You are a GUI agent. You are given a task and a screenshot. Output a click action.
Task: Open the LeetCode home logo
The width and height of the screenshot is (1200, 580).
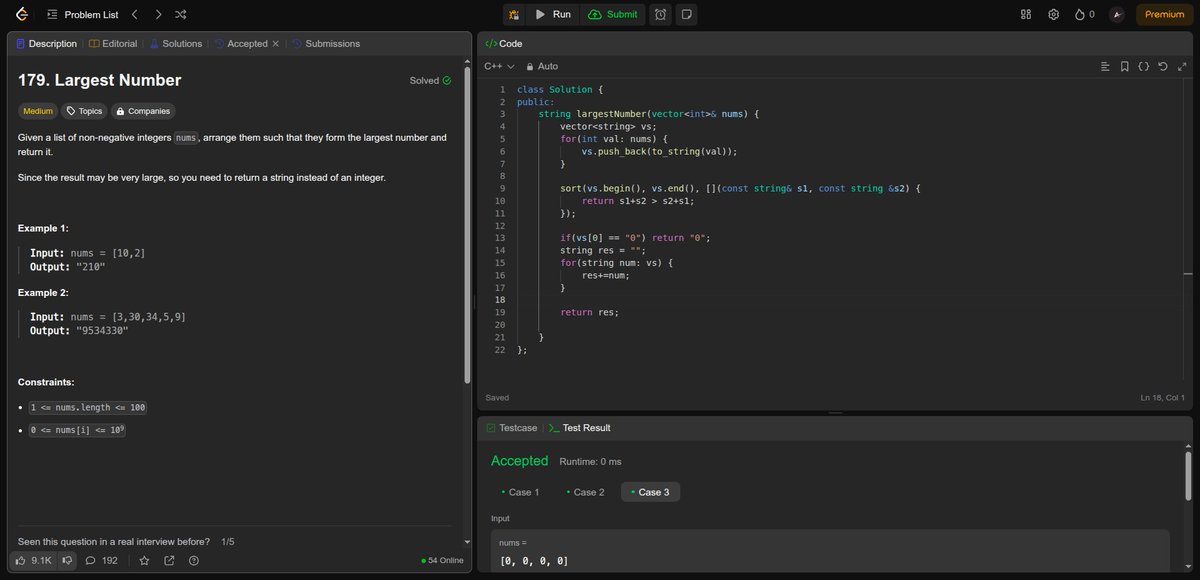point(22,15)
